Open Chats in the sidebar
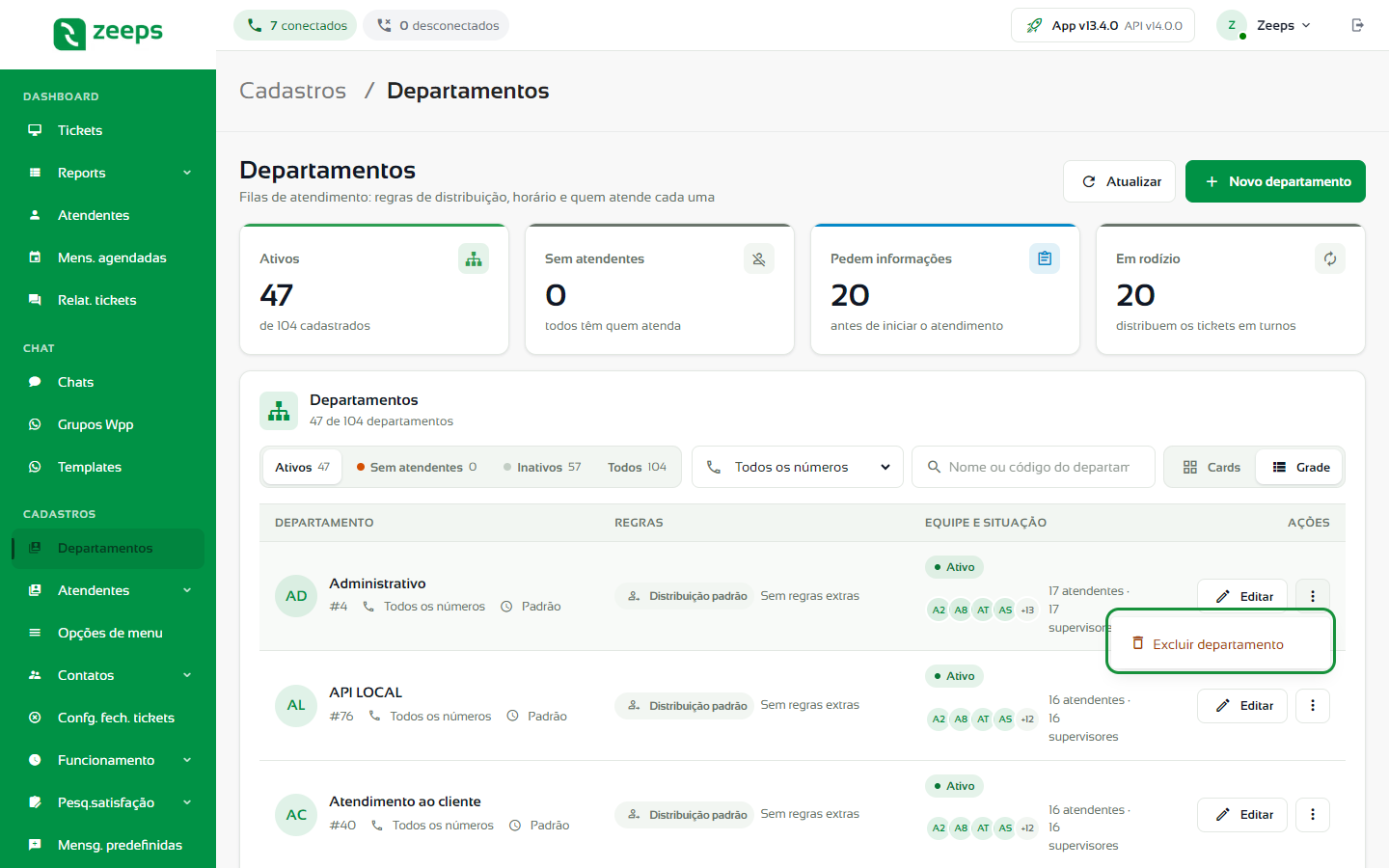This screenshot has height=868, width=1389. coord(108,382)
